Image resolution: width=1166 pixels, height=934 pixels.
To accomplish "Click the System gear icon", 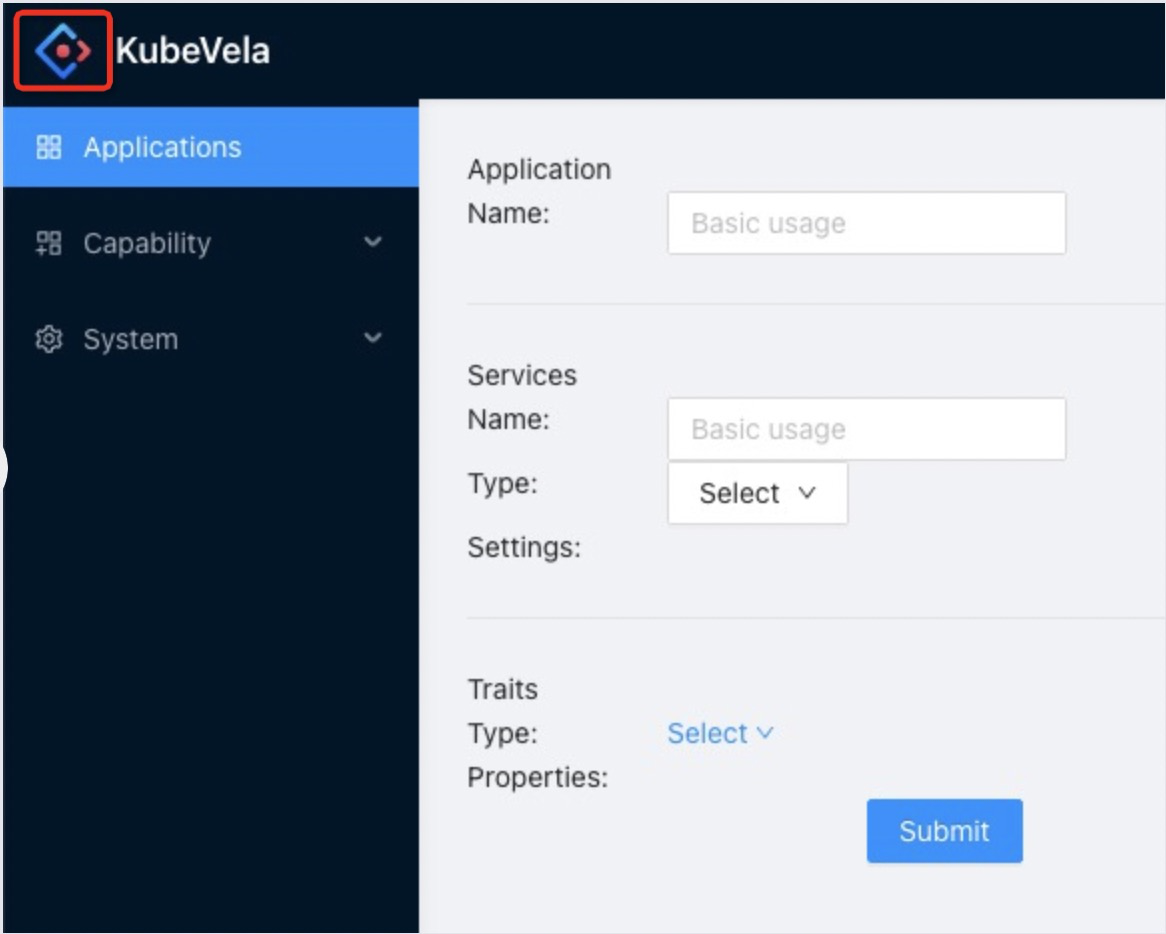I will coord(47,339).
